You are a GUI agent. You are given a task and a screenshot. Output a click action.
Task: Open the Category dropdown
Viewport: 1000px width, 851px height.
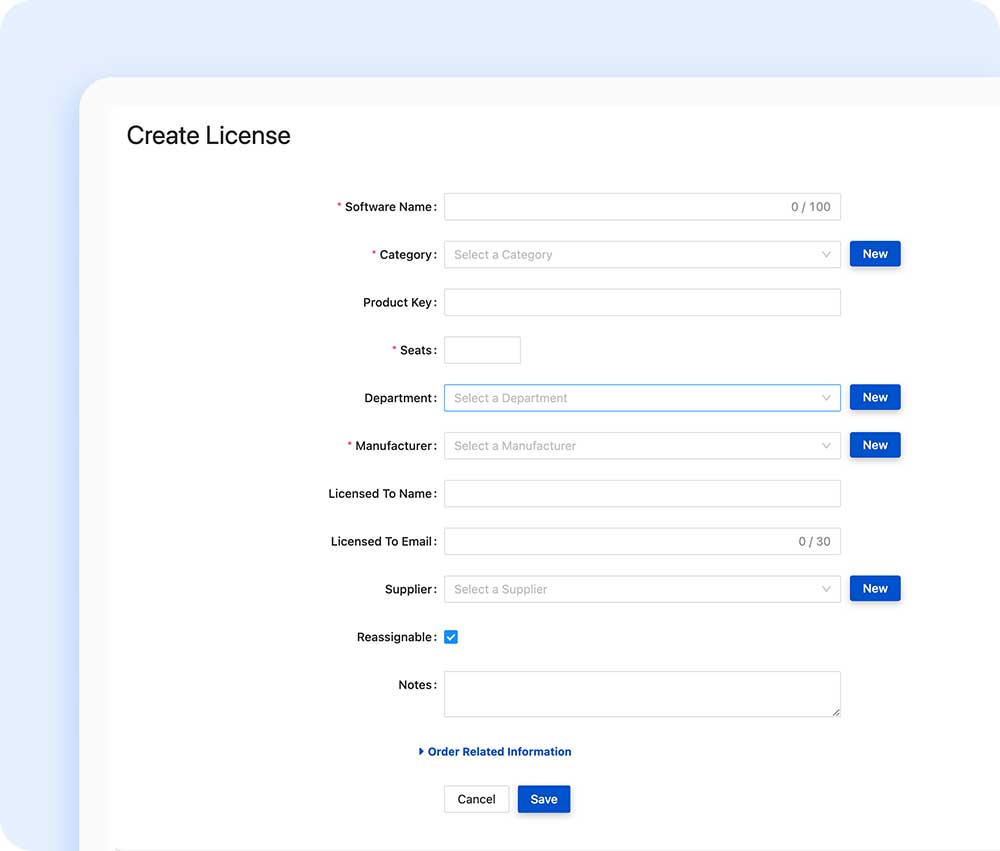642,255
